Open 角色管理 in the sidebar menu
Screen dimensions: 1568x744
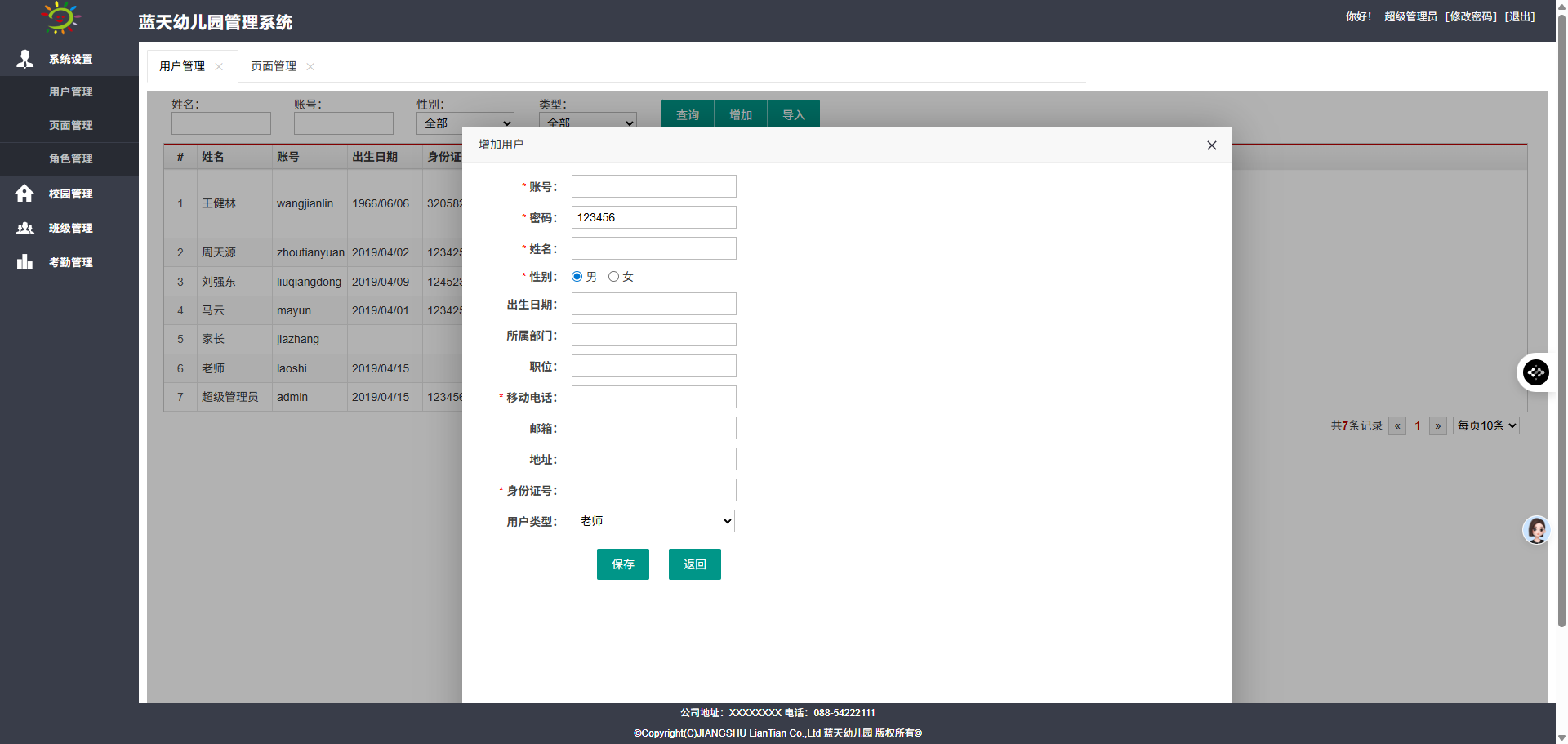point(70,158)
